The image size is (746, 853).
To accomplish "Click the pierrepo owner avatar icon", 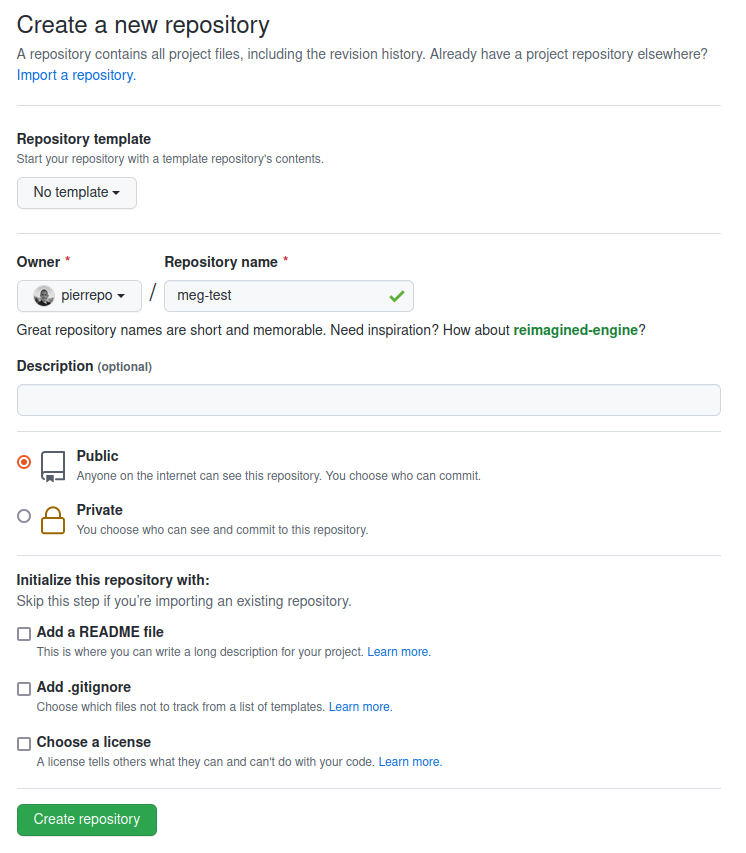I will (44, 296).
